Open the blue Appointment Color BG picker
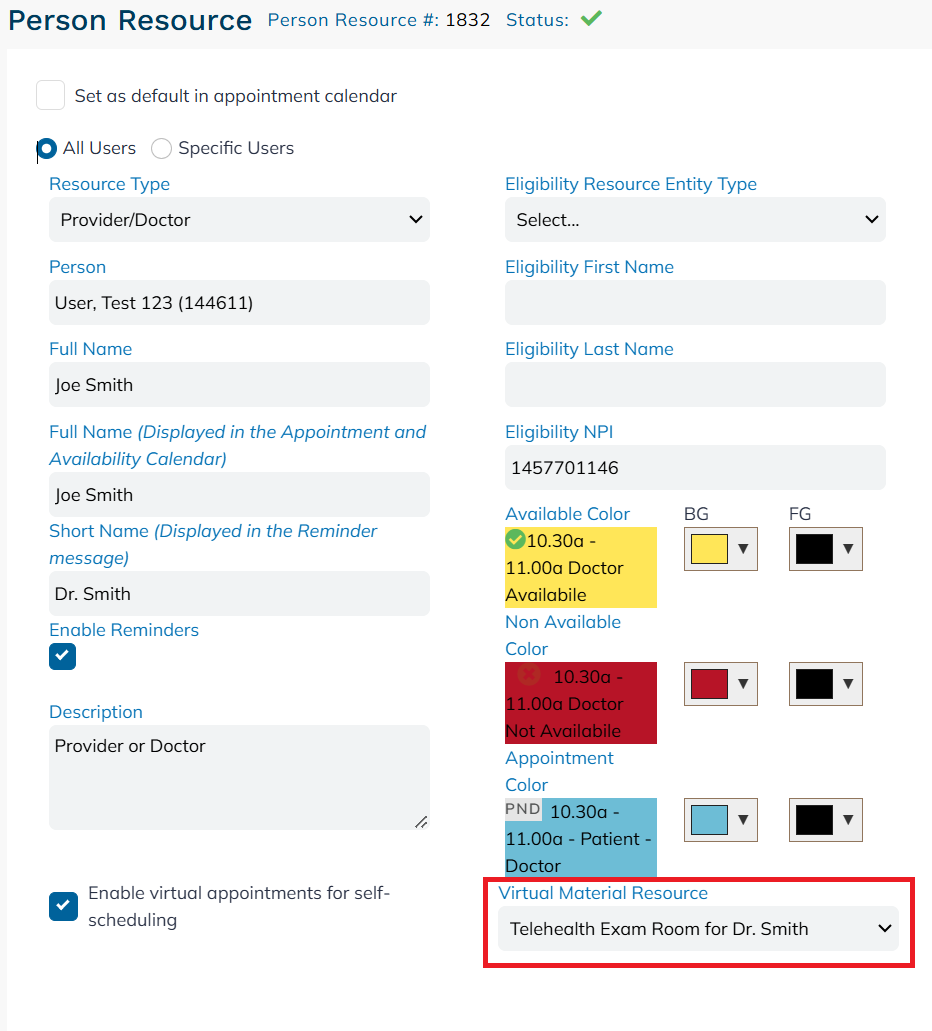This screenshot has height=1031, width=932. pos(721,820)
